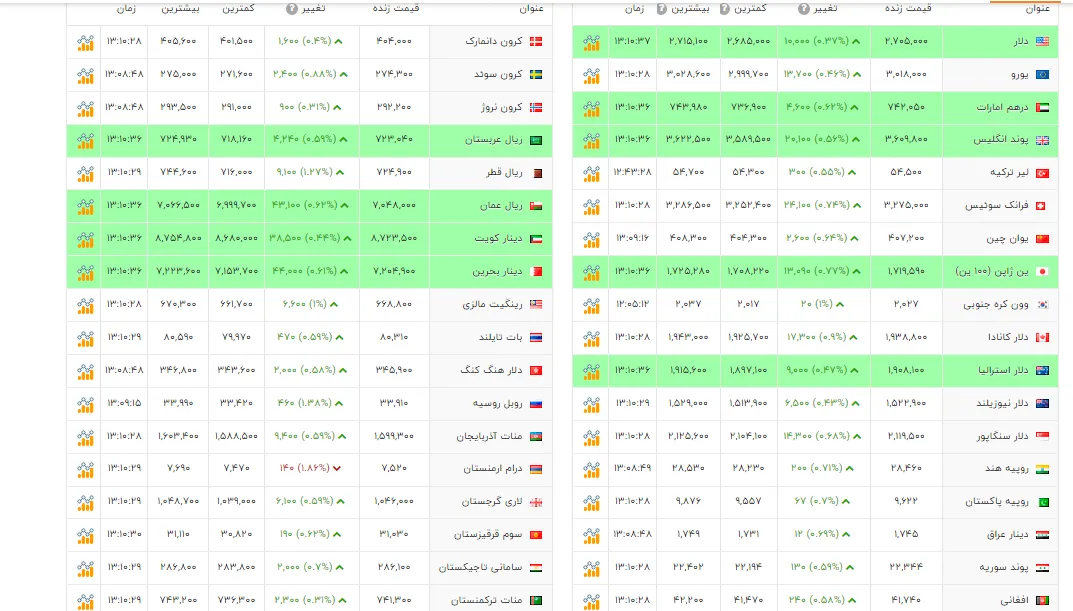Click the update time in the افغانی row
Image resolution: width=1073 pixels, height=611 pixels.
[632, 600]
